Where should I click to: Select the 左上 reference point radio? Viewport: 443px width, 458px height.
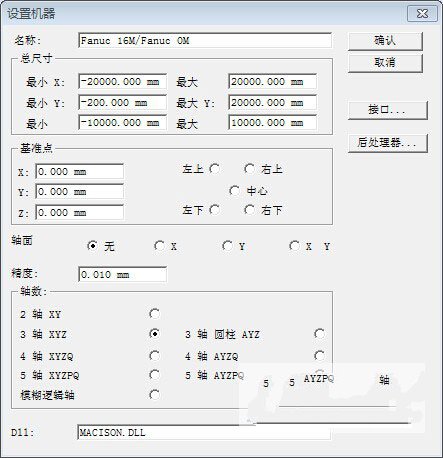tap(215, 169)
